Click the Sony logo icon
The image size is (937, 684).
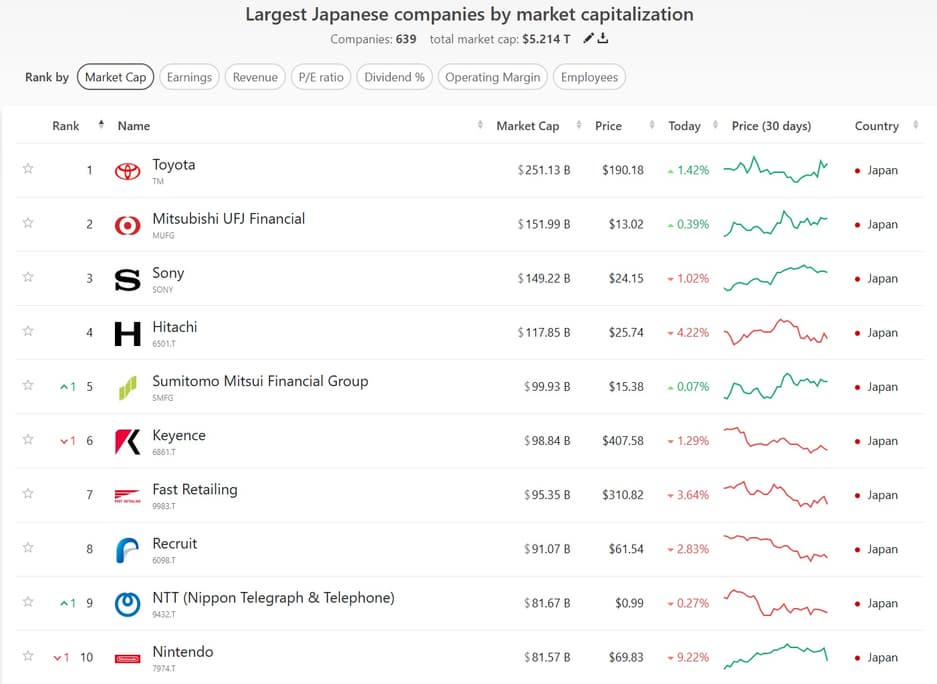[128, 280]
